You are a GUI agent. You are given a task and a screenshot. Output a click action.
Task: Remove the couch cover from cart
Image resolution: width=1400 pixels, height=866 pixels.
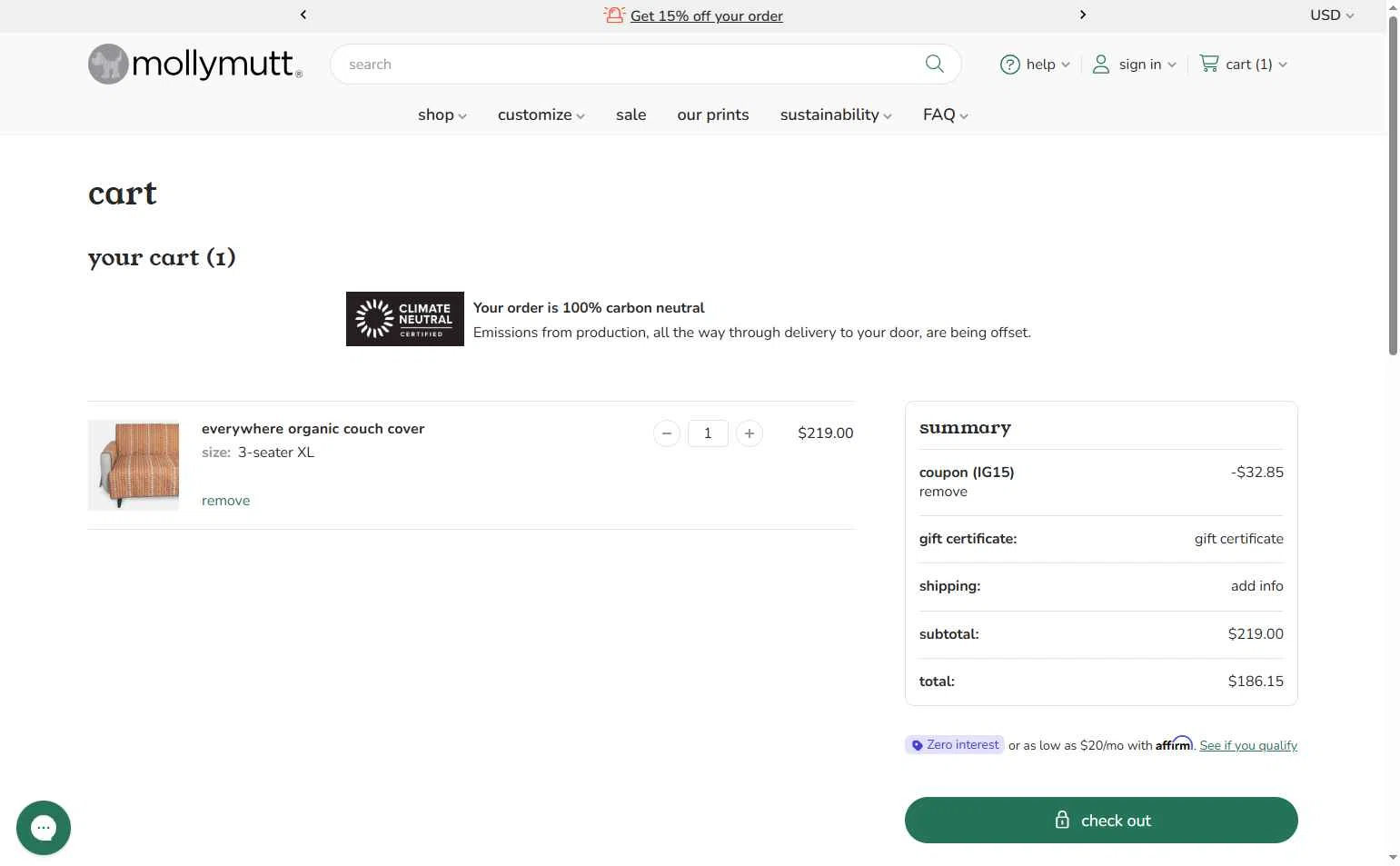coord(225,501)
